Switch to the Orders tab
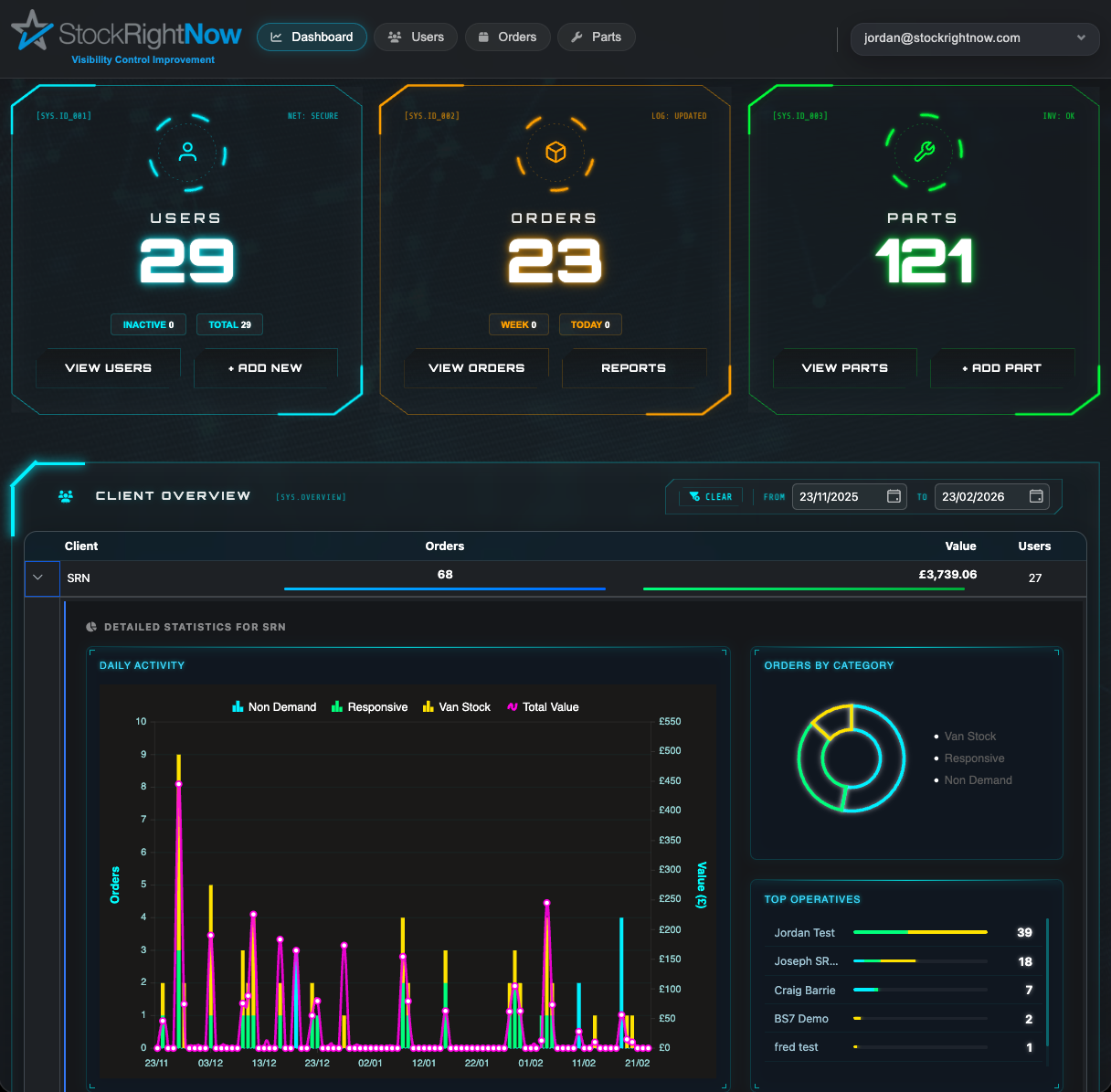 [507, 37]
